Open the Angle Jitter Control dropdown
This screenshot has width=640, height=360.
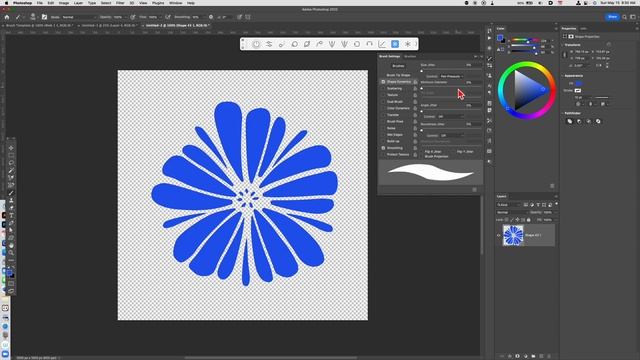[451, 116]
